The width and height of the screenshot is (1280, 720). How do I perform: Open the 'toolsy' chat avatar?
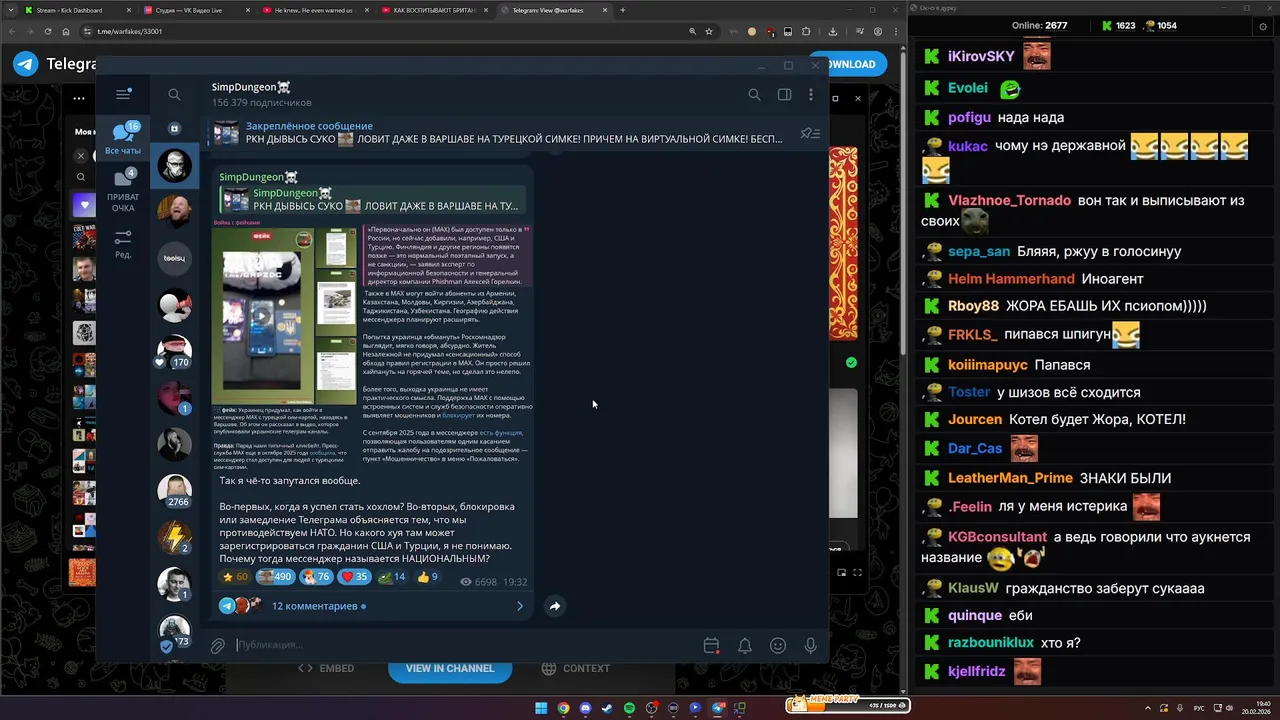174,258
